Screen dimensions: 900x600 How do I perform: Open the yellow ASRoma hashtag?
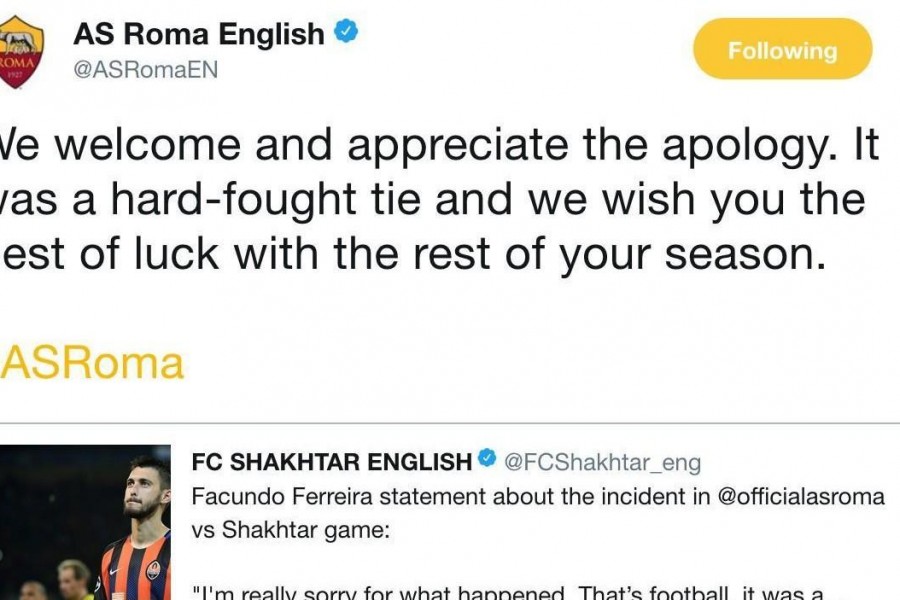(x=92, y=363)
